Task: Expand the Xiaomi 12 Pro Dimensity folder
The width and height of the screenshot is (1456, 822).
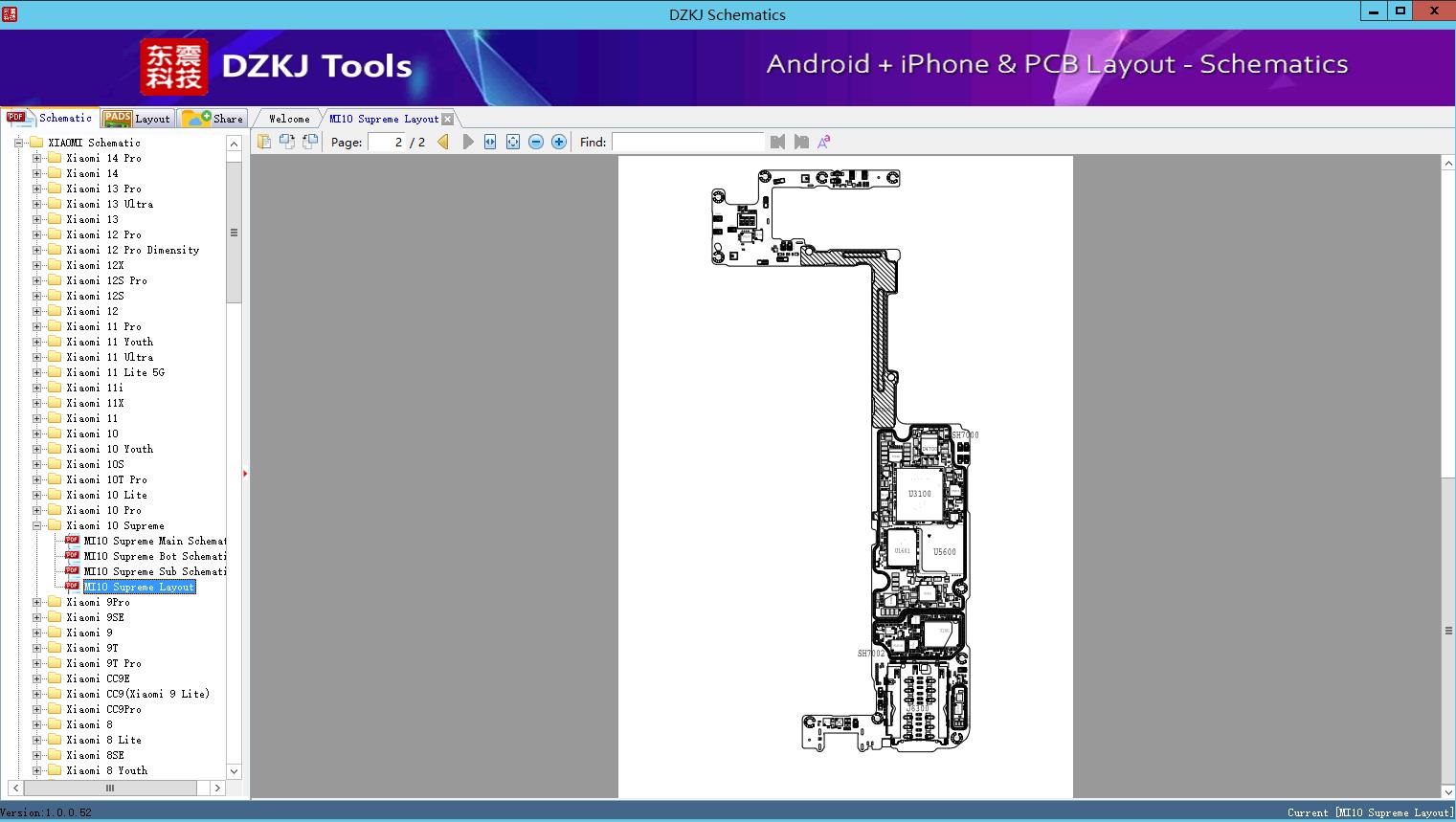Action: 37,250
